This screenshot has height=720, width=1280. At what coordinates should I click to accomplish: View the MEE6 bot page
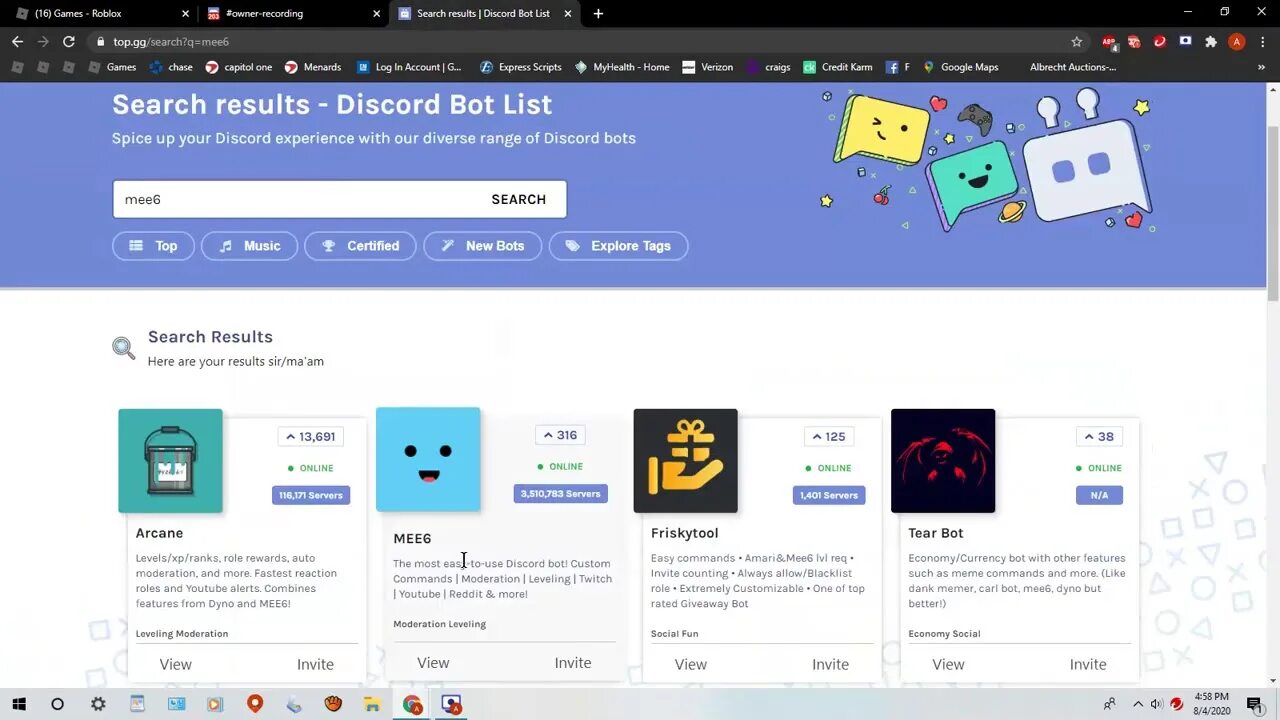tap(433, 663)
